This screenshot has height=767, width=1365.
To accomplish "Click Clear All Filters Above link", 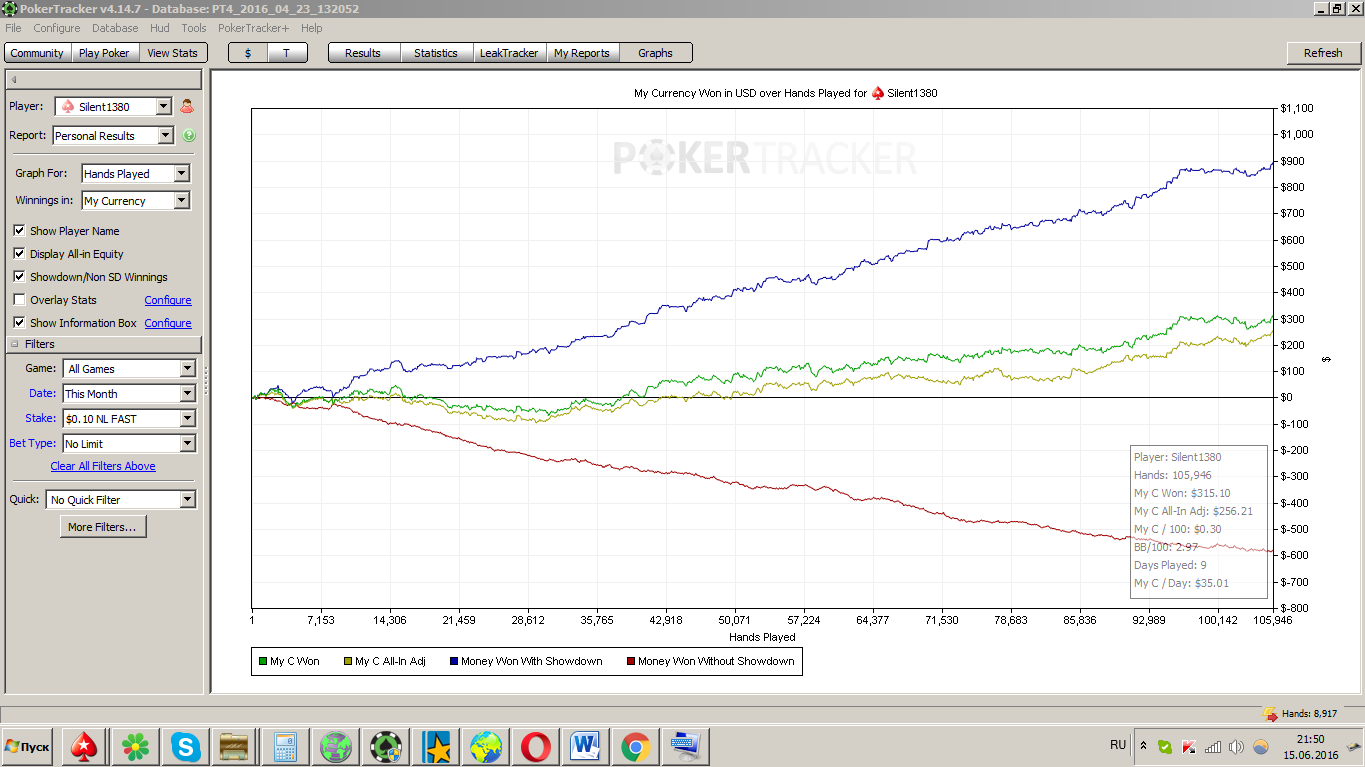I will 103,466.
